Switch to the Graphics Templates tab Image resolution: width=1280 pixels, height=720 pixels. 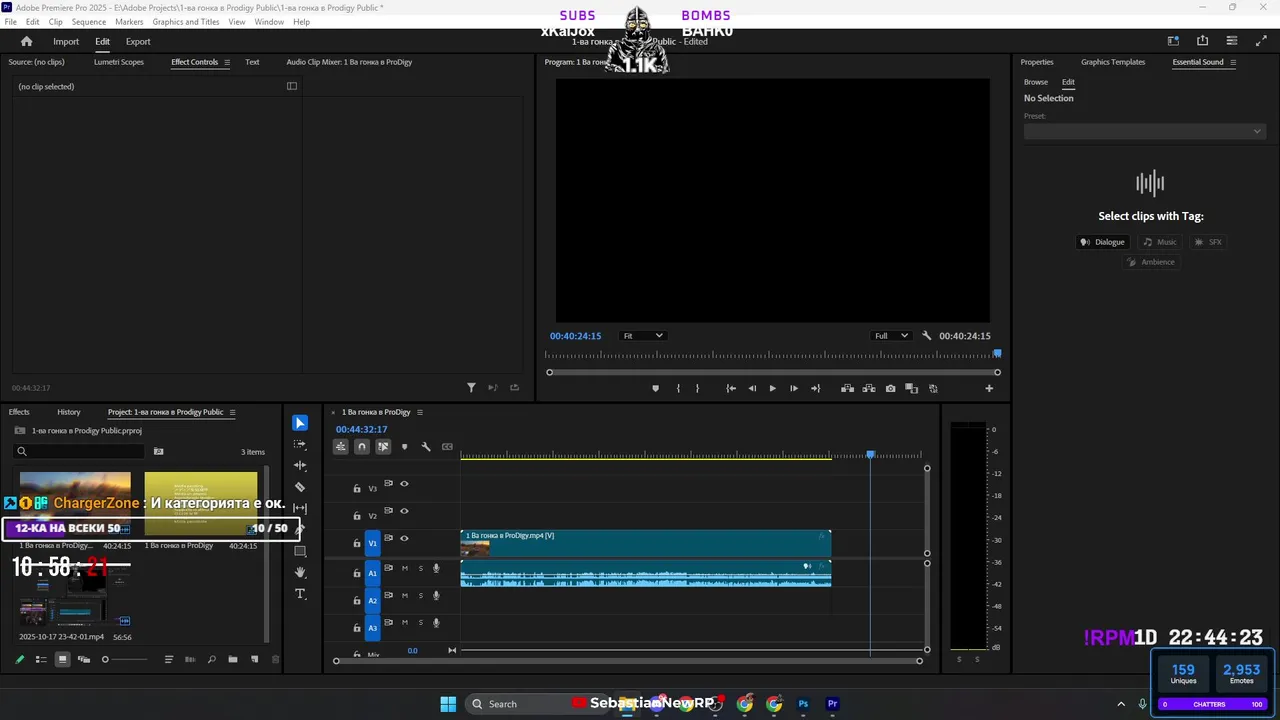[x=1113, y=62]
